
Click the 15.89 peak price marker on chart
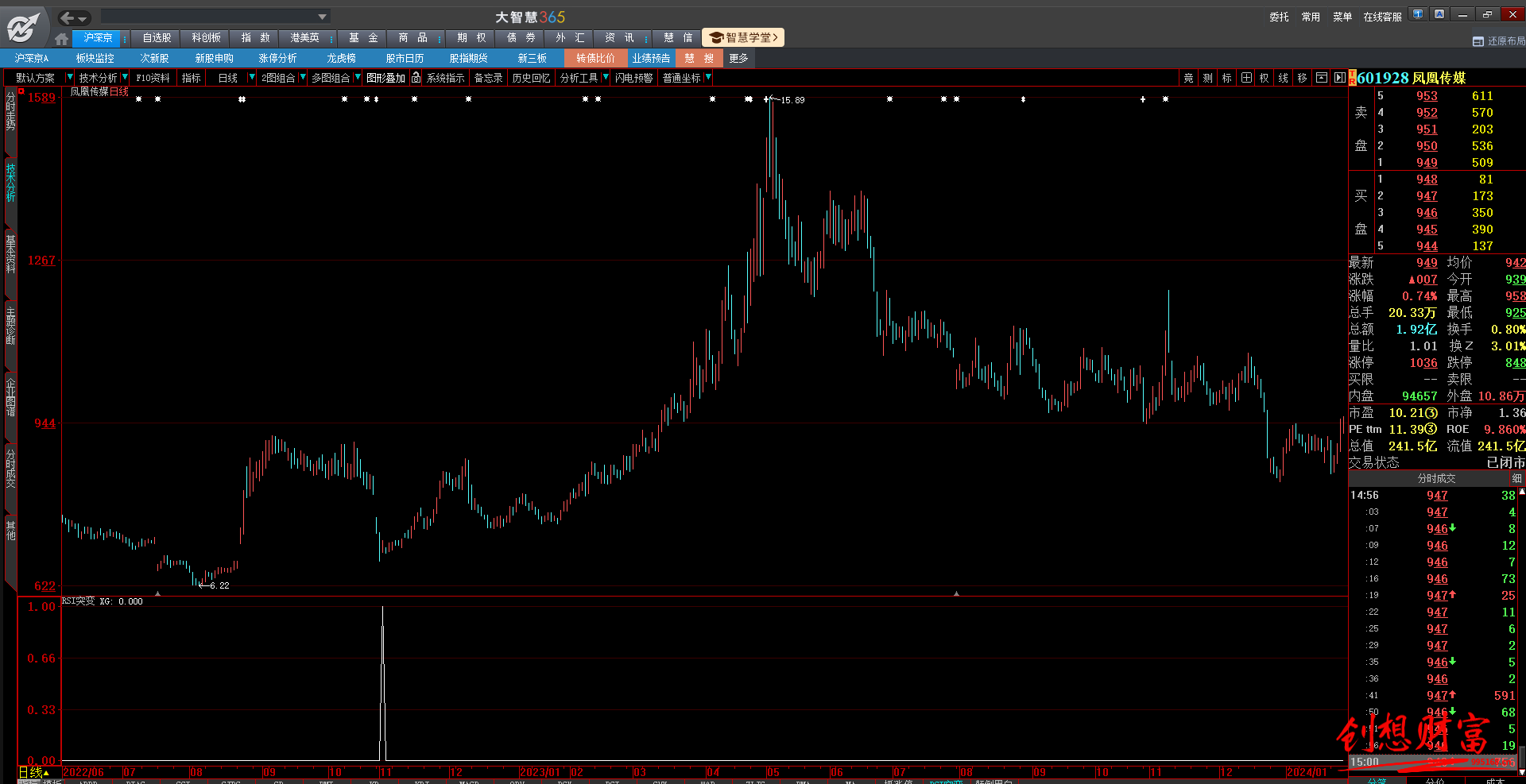792,100
